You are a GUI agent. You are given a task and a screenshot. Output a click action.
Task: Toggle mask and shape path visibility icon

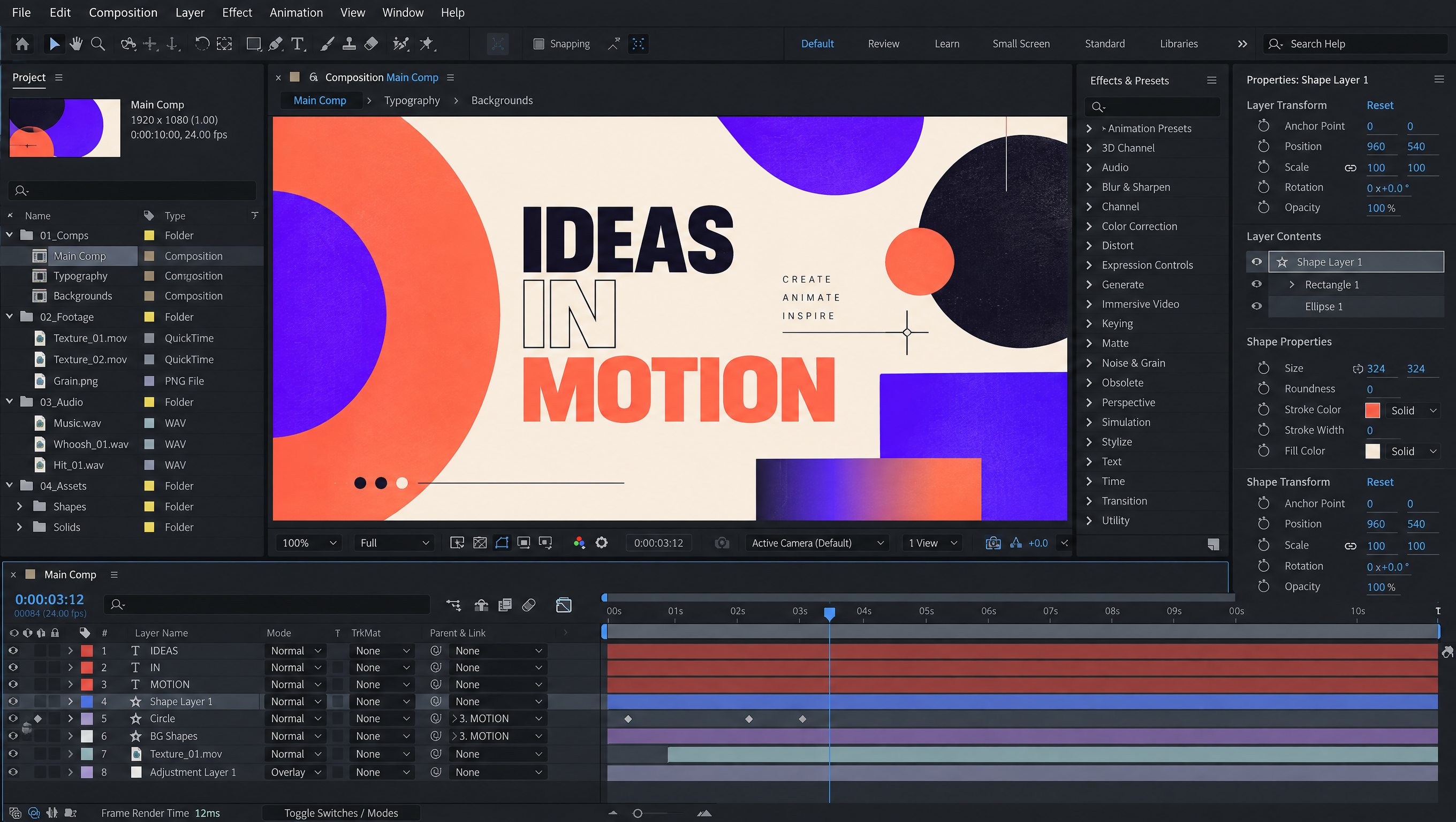click(x=502, y=543)
